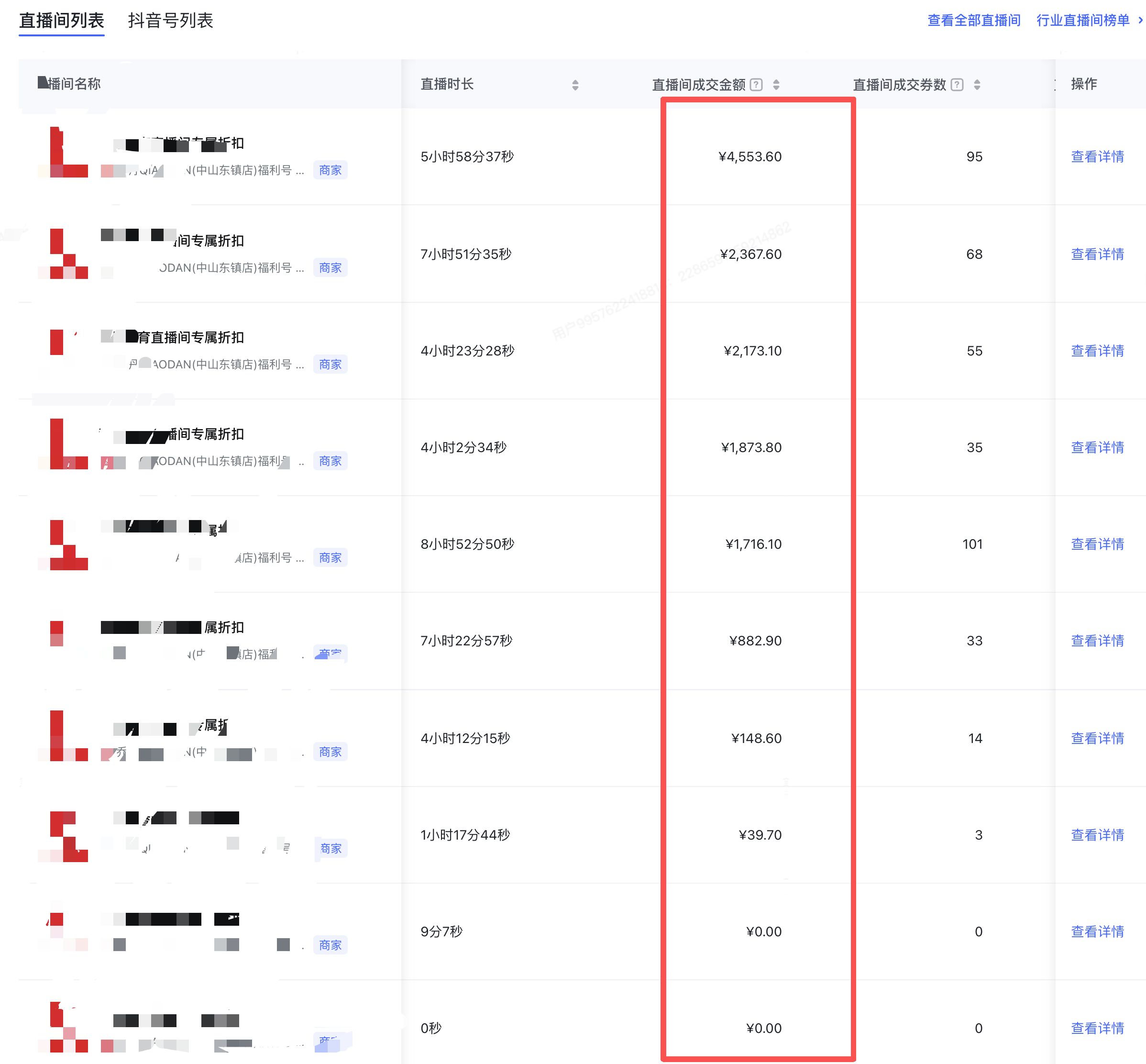The height and width of the screenshot is (1064, 1146).
Task: Select the amount ¥4,553.60
Action: [750, 156]
